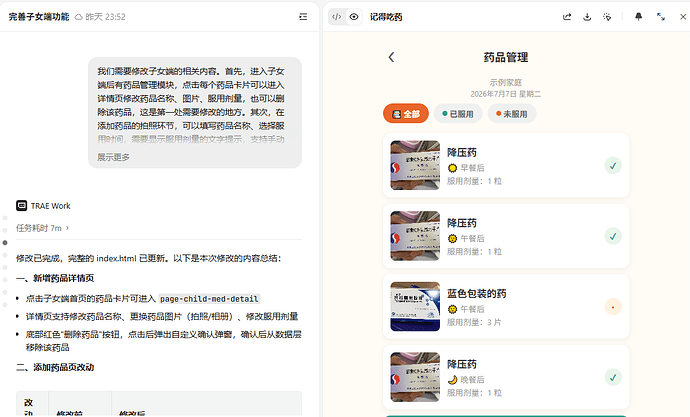
Task: Click the sun icon beside 早餐后
Action: (x=452, y=168)
